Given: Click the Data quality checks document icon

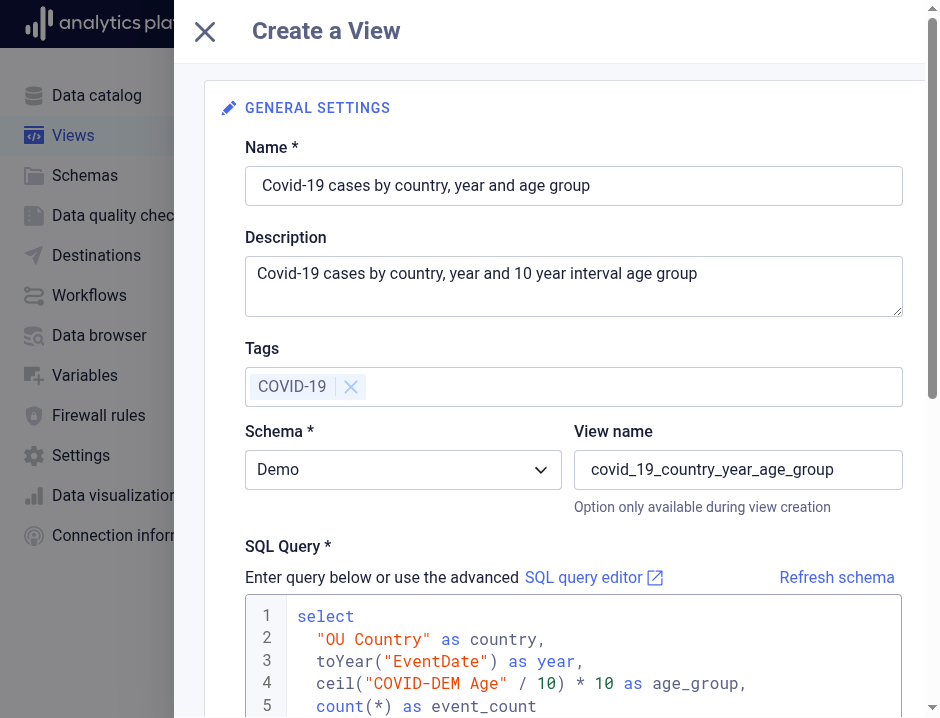Looking at the screenshot, I should [34, 216].
